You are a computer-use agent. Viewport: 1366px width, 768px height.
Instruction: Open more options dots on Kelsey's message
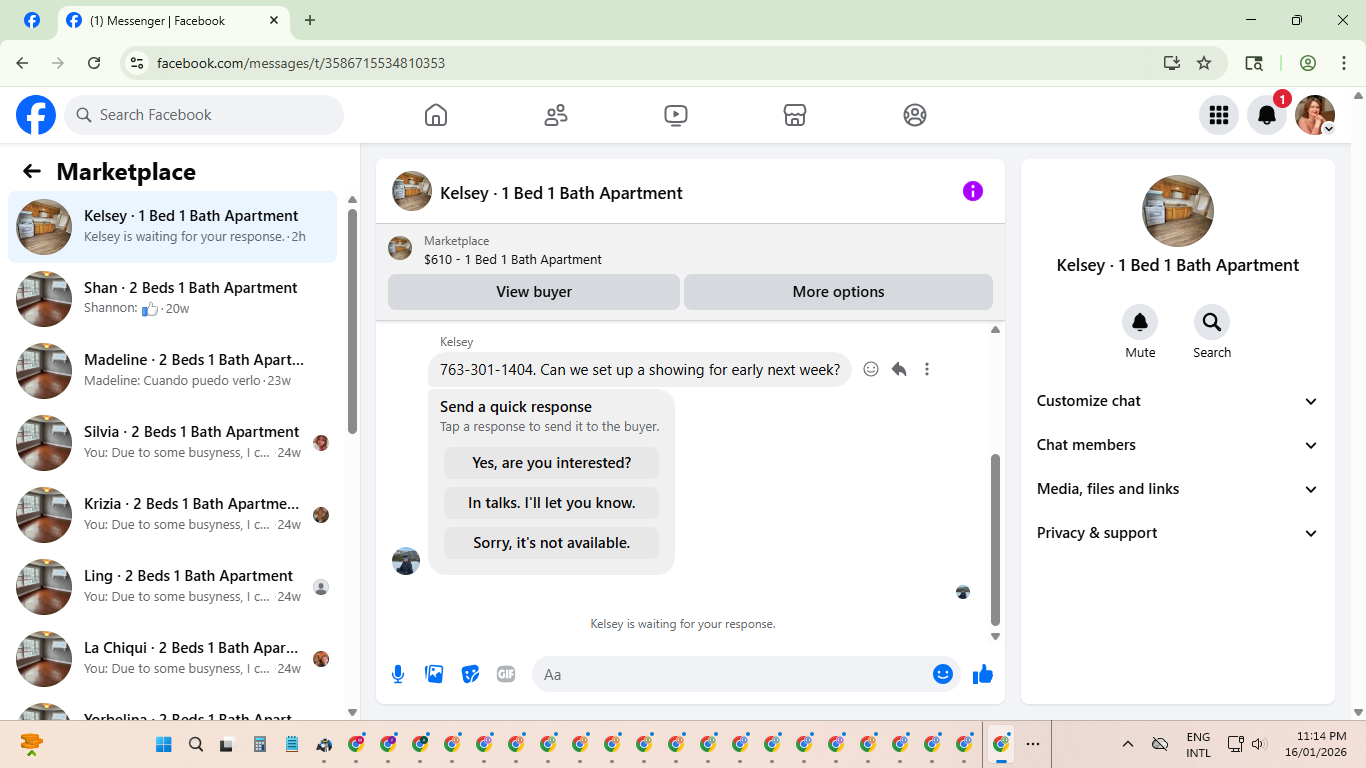927,369
